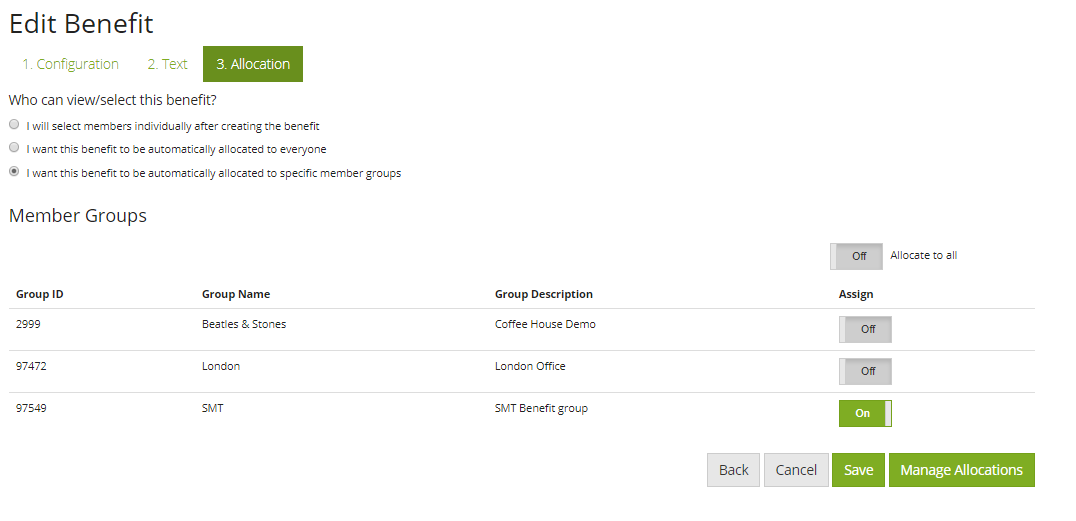Viewport: 1076px width, 521px height.
Task: Choose select members individually radio option
Action: (14, 126)
